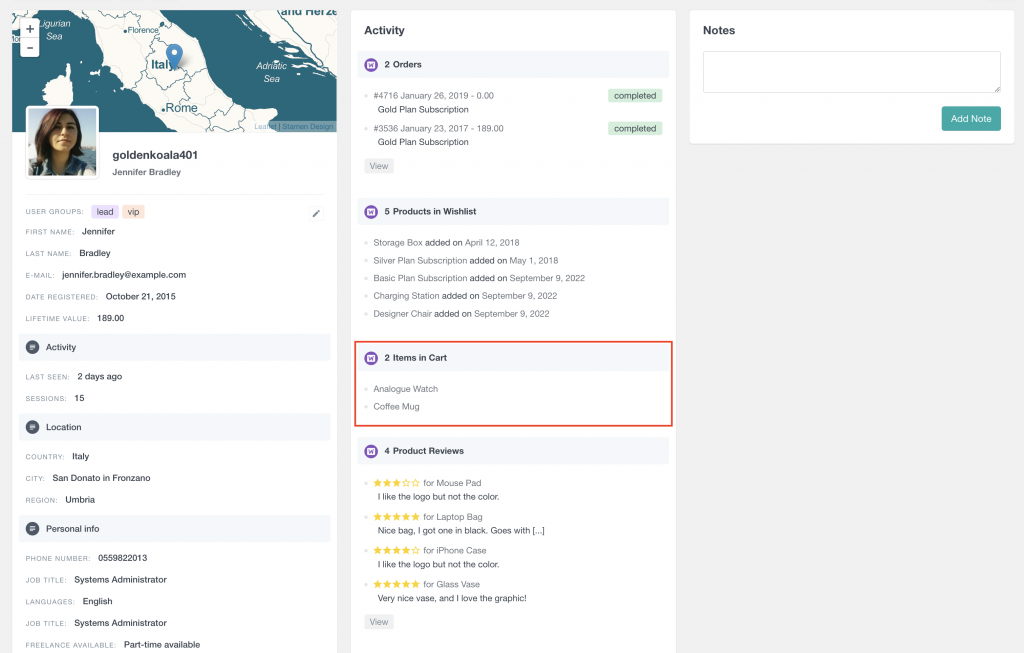The image size is (1024, 653).
Task: Click the Personal info section icon
Action: click(31, 528)
